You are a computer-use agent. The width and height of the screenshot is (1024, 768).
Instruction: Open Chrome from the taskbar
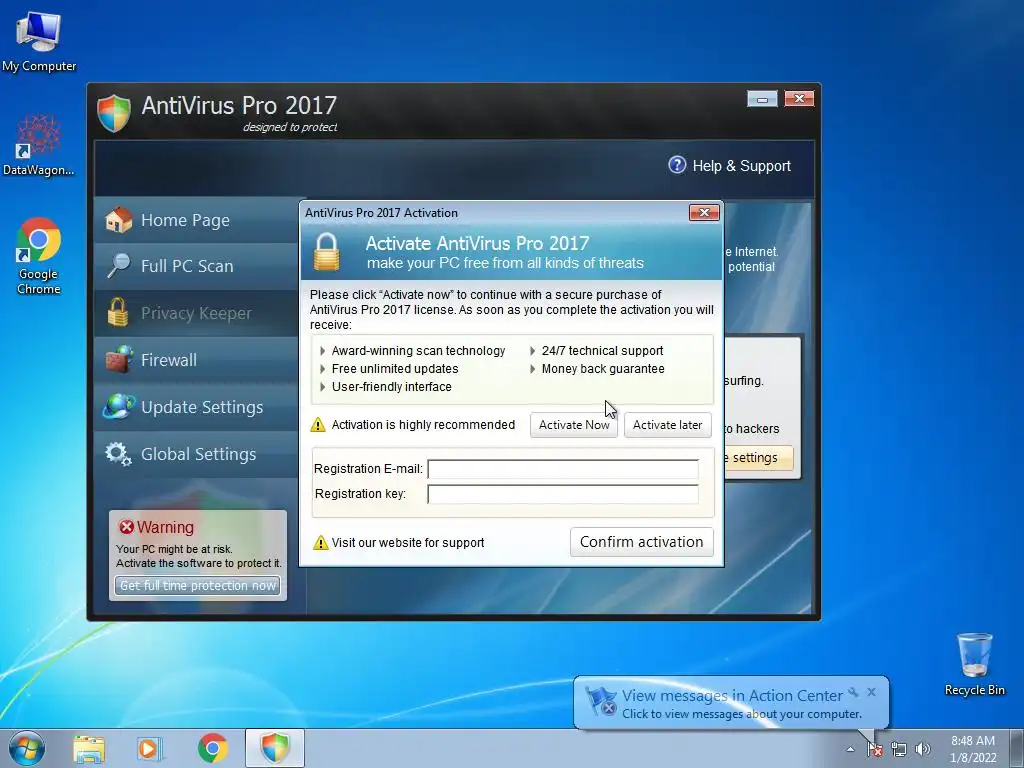tap(213, 749)
